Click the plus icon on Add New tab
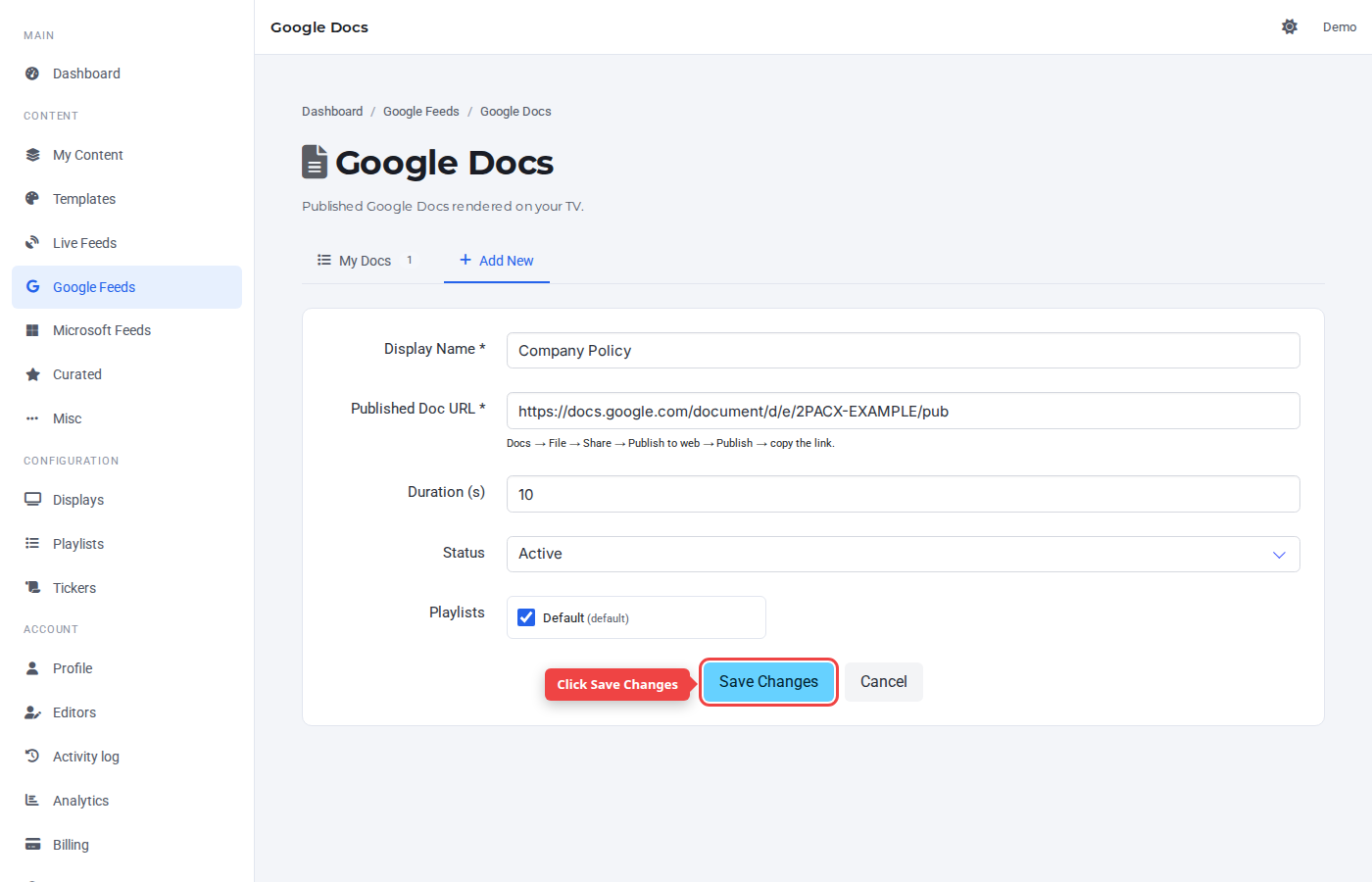The width and height of the screenshot is (1372, 882). [465, 260]
